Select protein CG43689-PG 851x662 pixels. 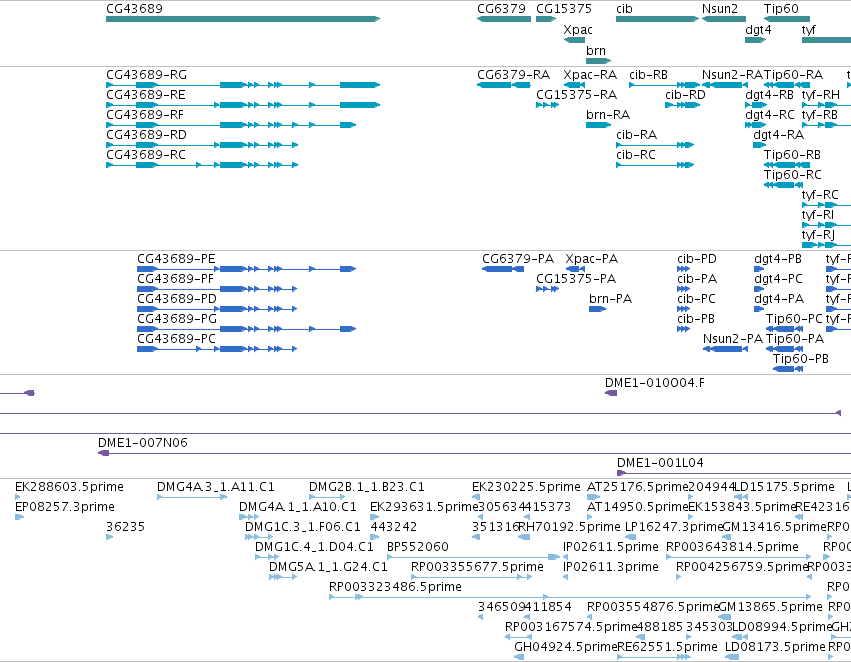tap(246, 329)
